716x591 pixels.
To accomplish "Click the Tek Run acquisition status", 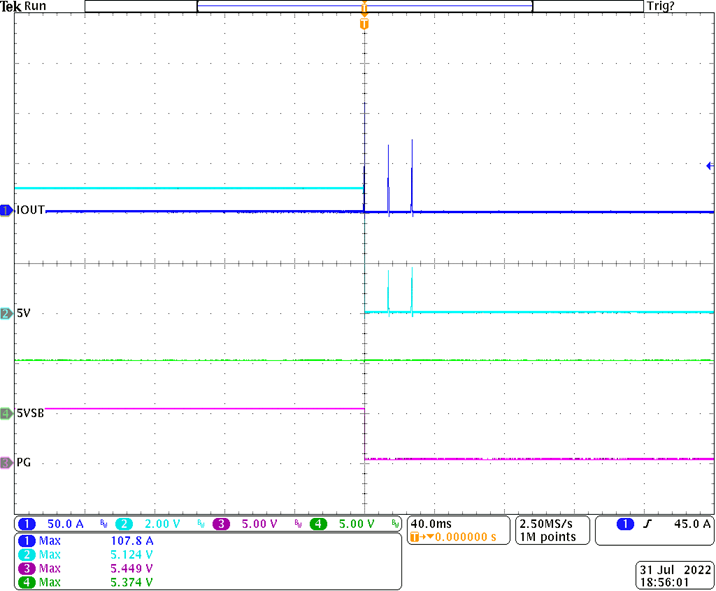I will tap(23, 6).
